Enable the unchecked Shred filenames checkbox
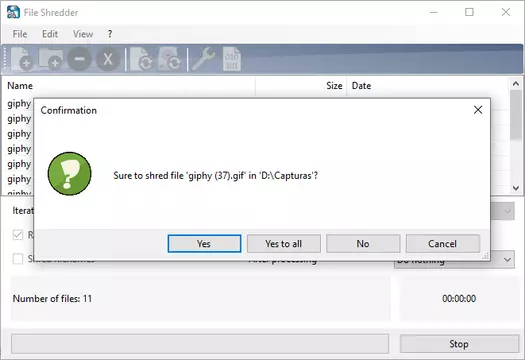The image size is (525, 360). point(18,259)
